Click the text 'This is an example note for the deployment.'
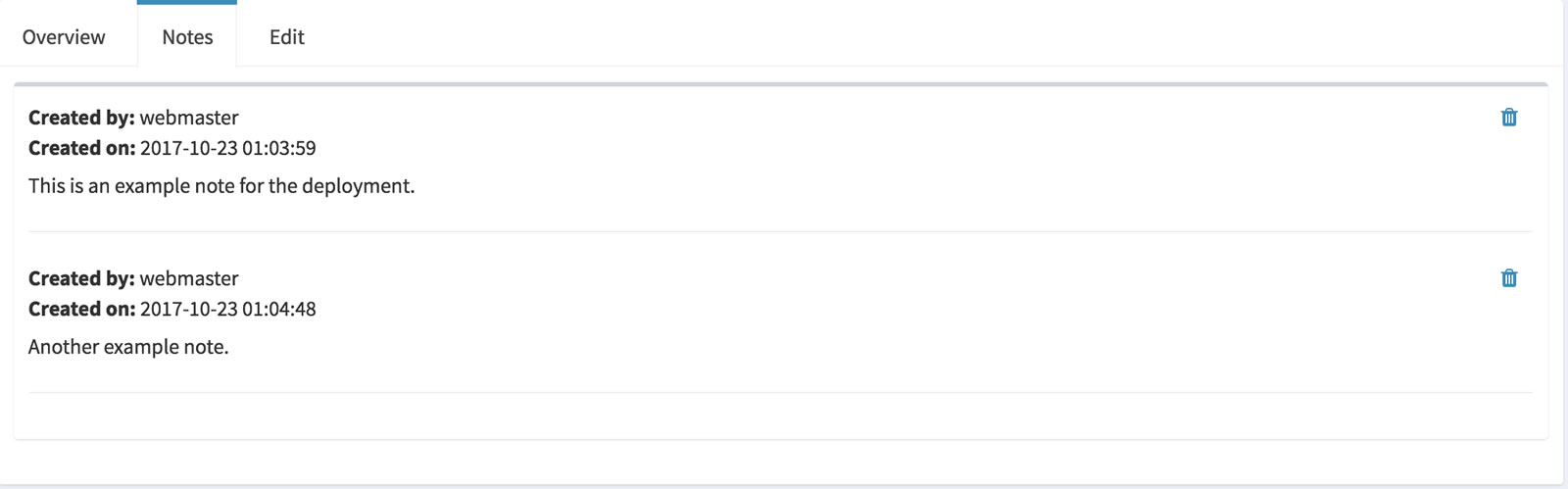This screenshot has height=489, width=1568. [221, 186]
